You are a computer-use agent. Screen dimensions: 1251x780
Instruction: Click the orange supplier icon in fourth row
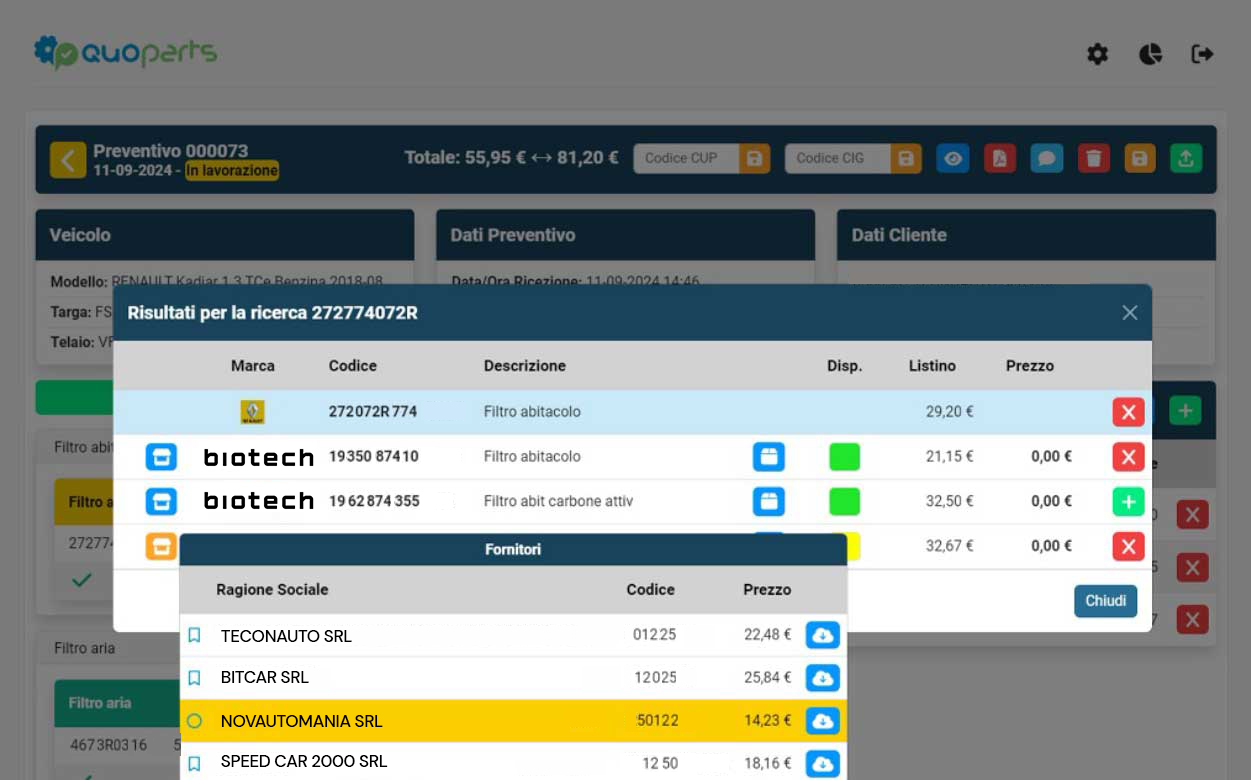(161, 546)
